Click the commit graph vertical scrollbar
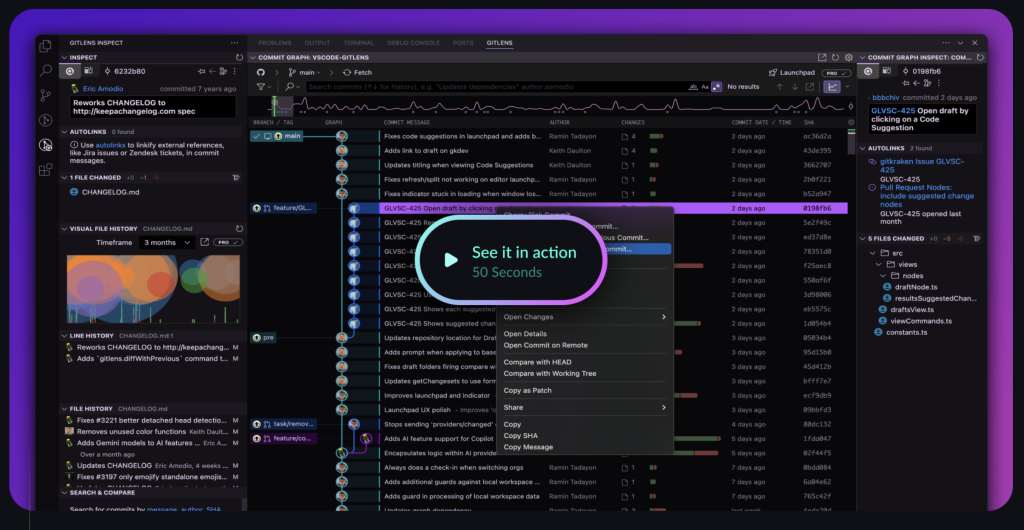1024x530 pixels. coord(851,141)
